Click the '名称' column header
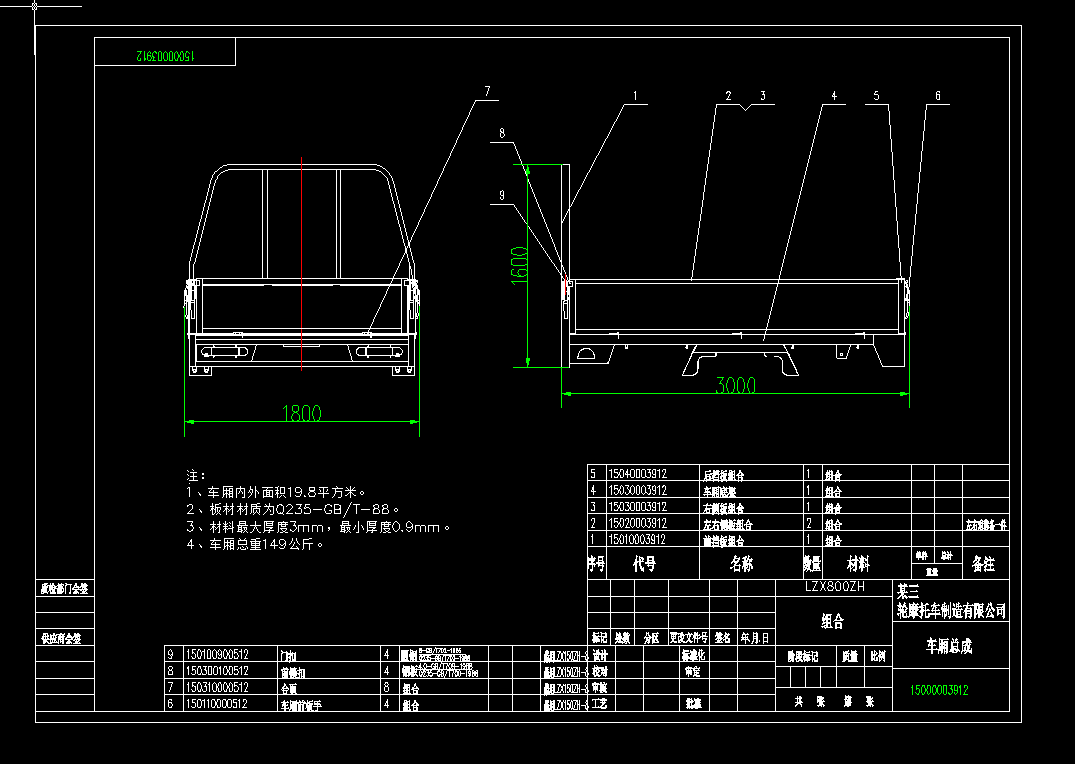This screenshot has height=764, width=1075. (x=741, y=564)
